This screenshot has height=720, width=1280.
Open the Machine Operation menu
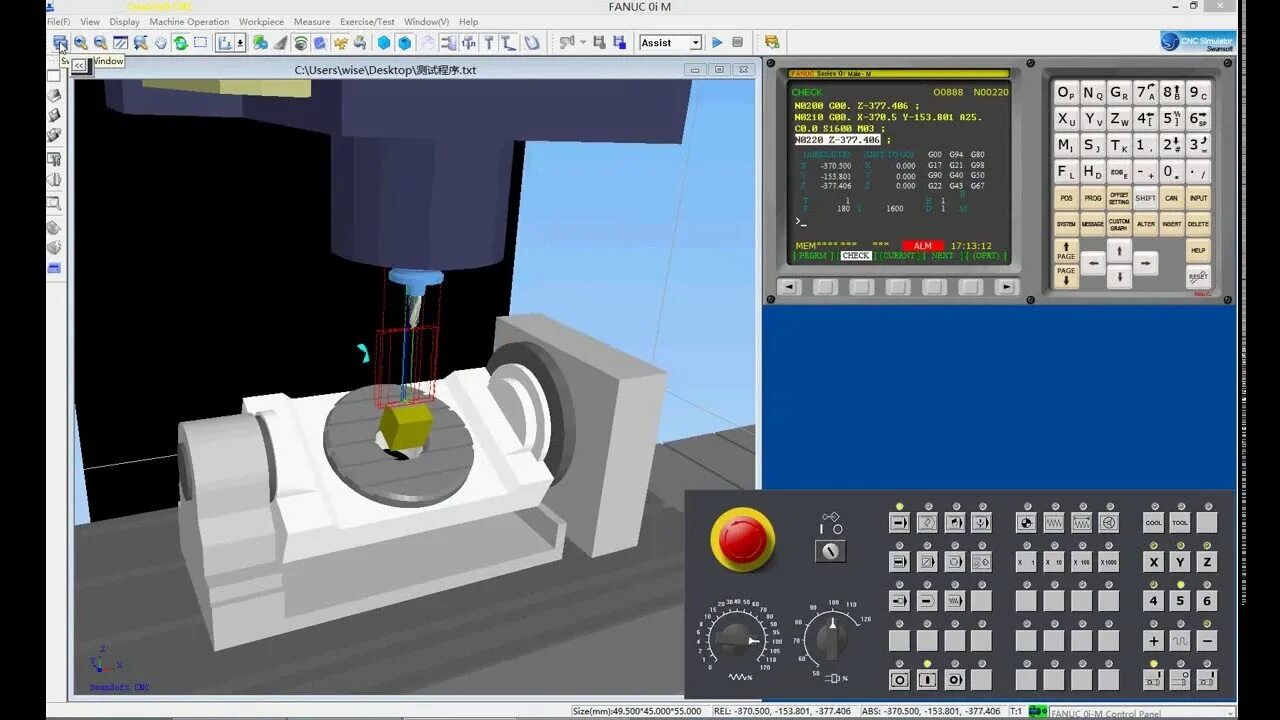coord(189,21)
